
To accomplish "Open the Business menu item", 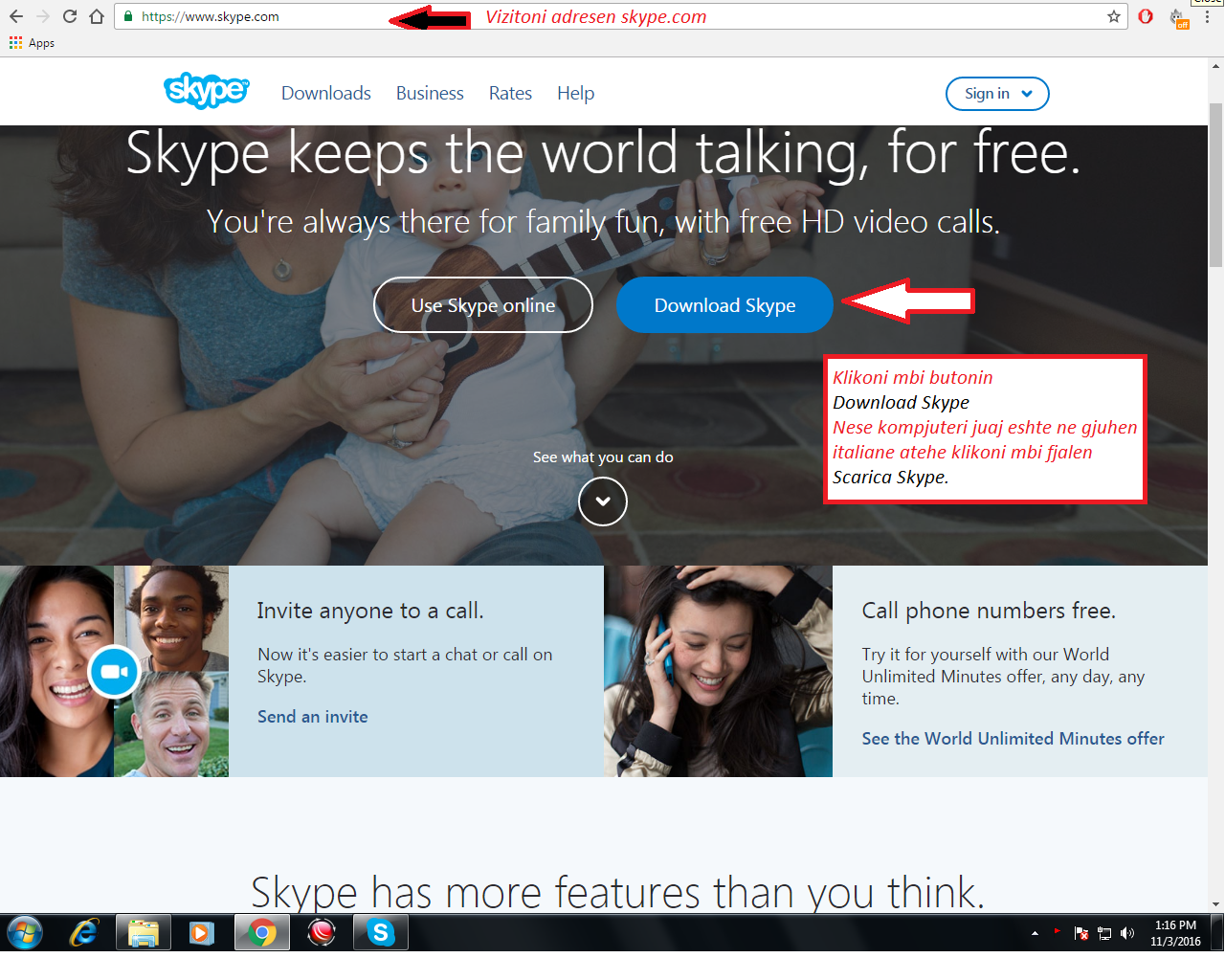I will coord(430,93).
